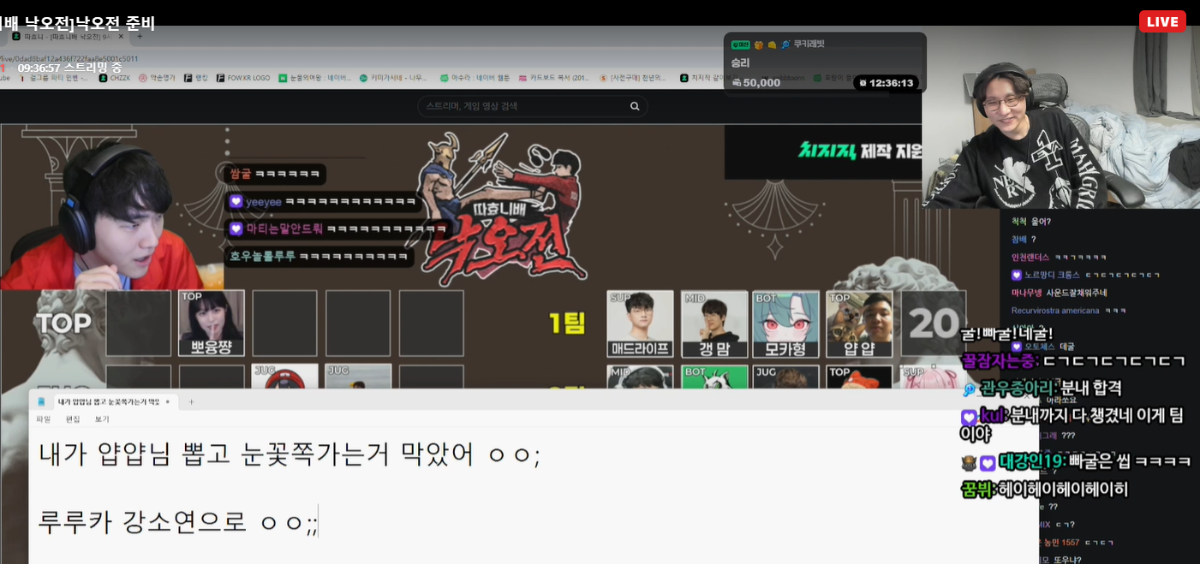Open a new browser tab
This screenshot has width=1200, height=564.
139,36
